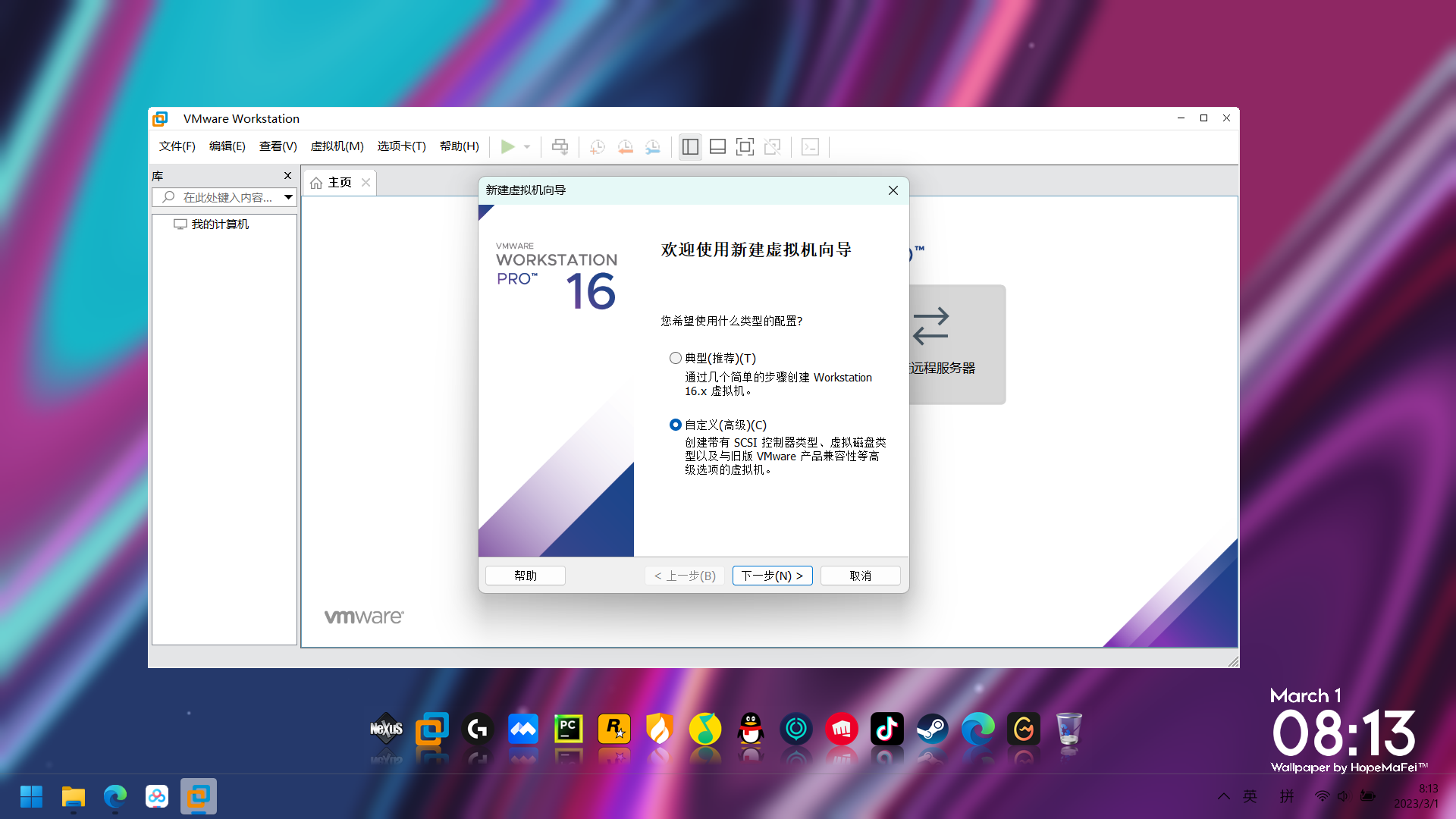Click the green power on play icon

pos(507,146)
